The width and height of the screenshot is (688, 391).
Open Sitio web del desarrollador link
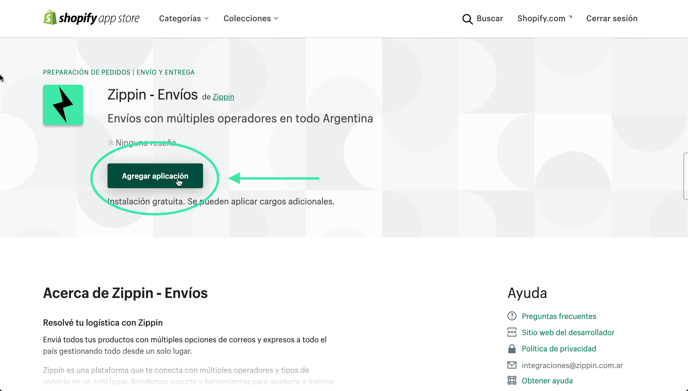[568, 332]
